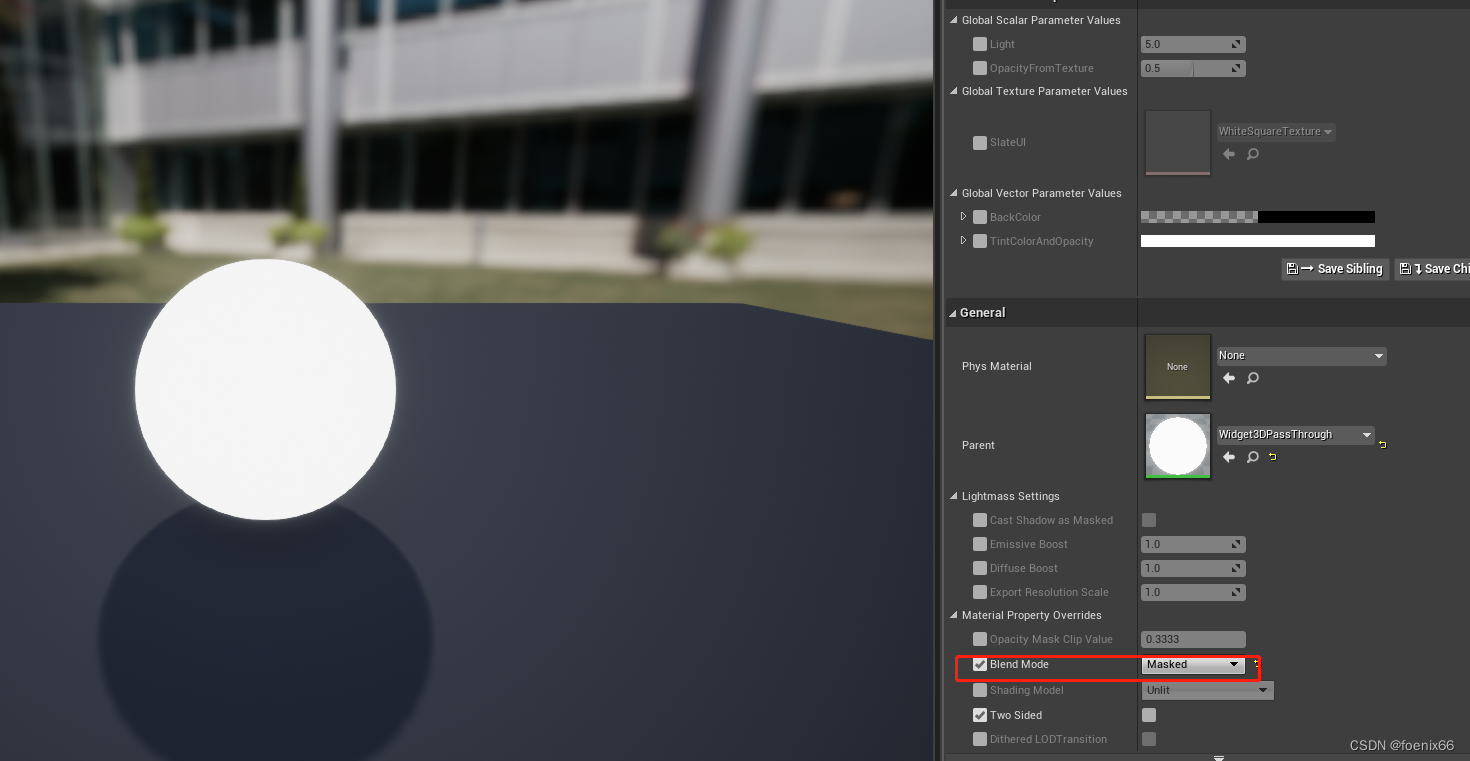Click the Save Child button
This screenshot has width=1470, height=761.
coord(1438,268)
